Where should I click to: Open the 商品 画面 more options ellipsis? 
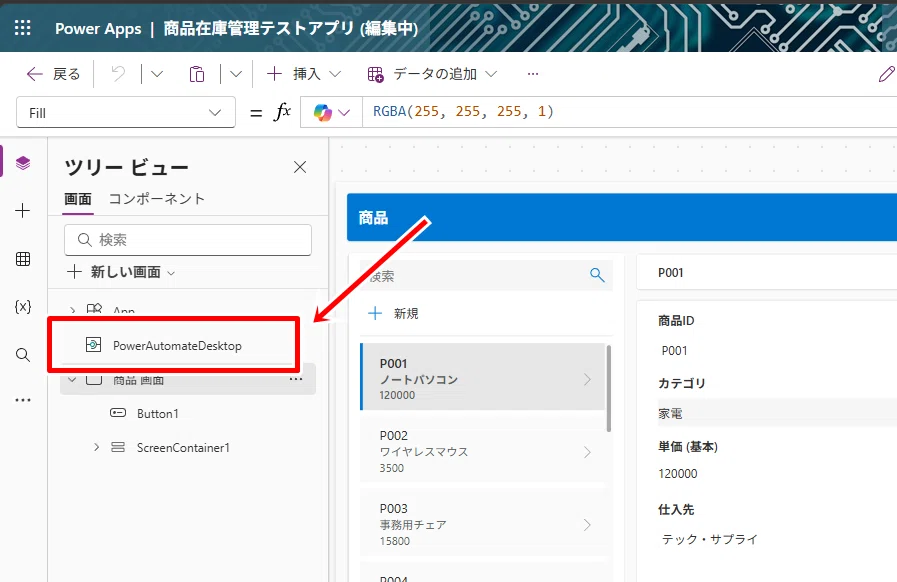tap(296, 379)
